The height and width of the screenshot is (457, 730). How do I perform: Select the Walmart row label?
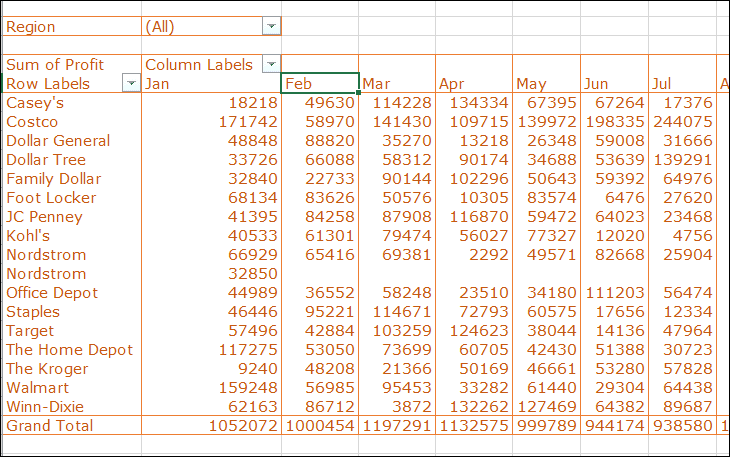point(72,388)
